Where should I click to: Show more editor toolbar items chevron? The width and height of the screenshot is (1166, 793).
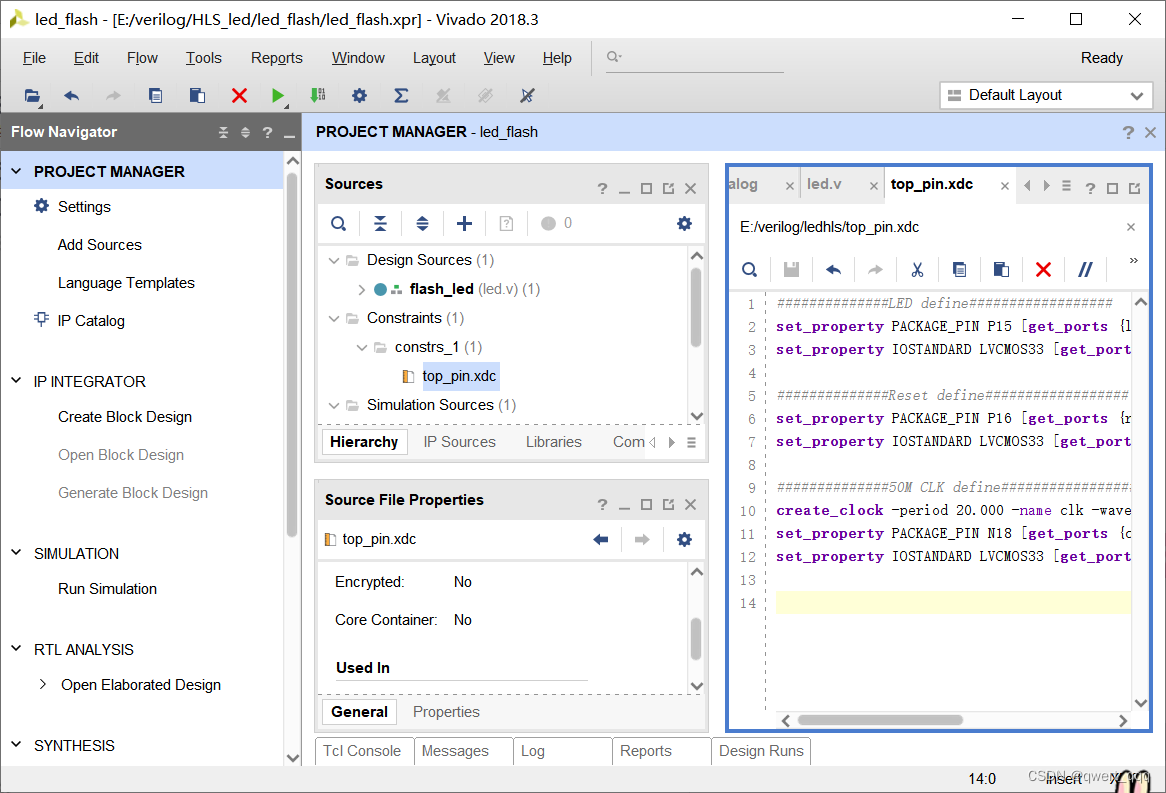coord(1133,260)
